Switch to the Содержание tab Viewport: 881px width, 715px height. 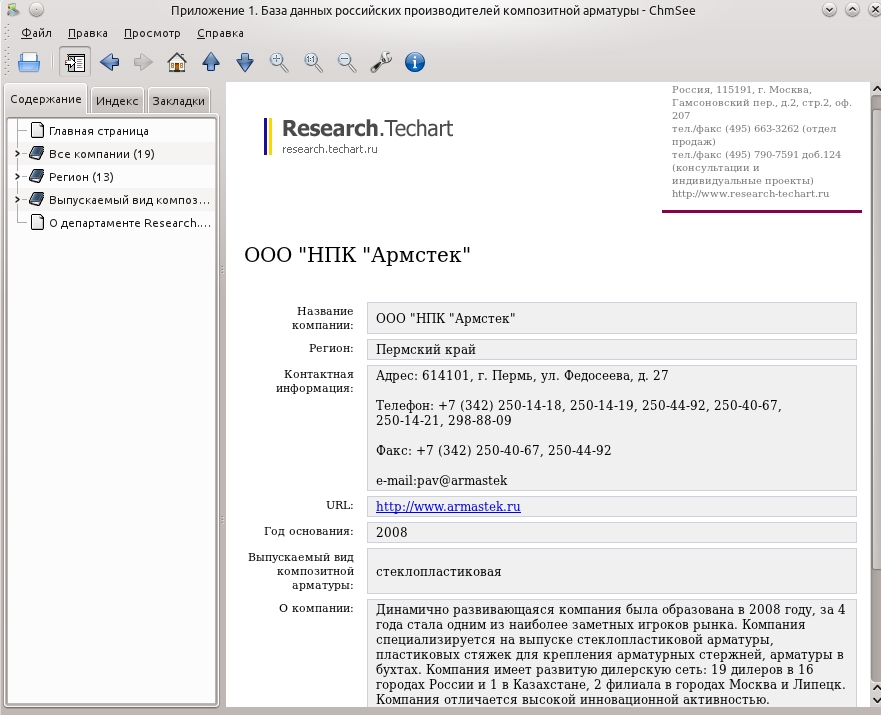click(46, 99)
